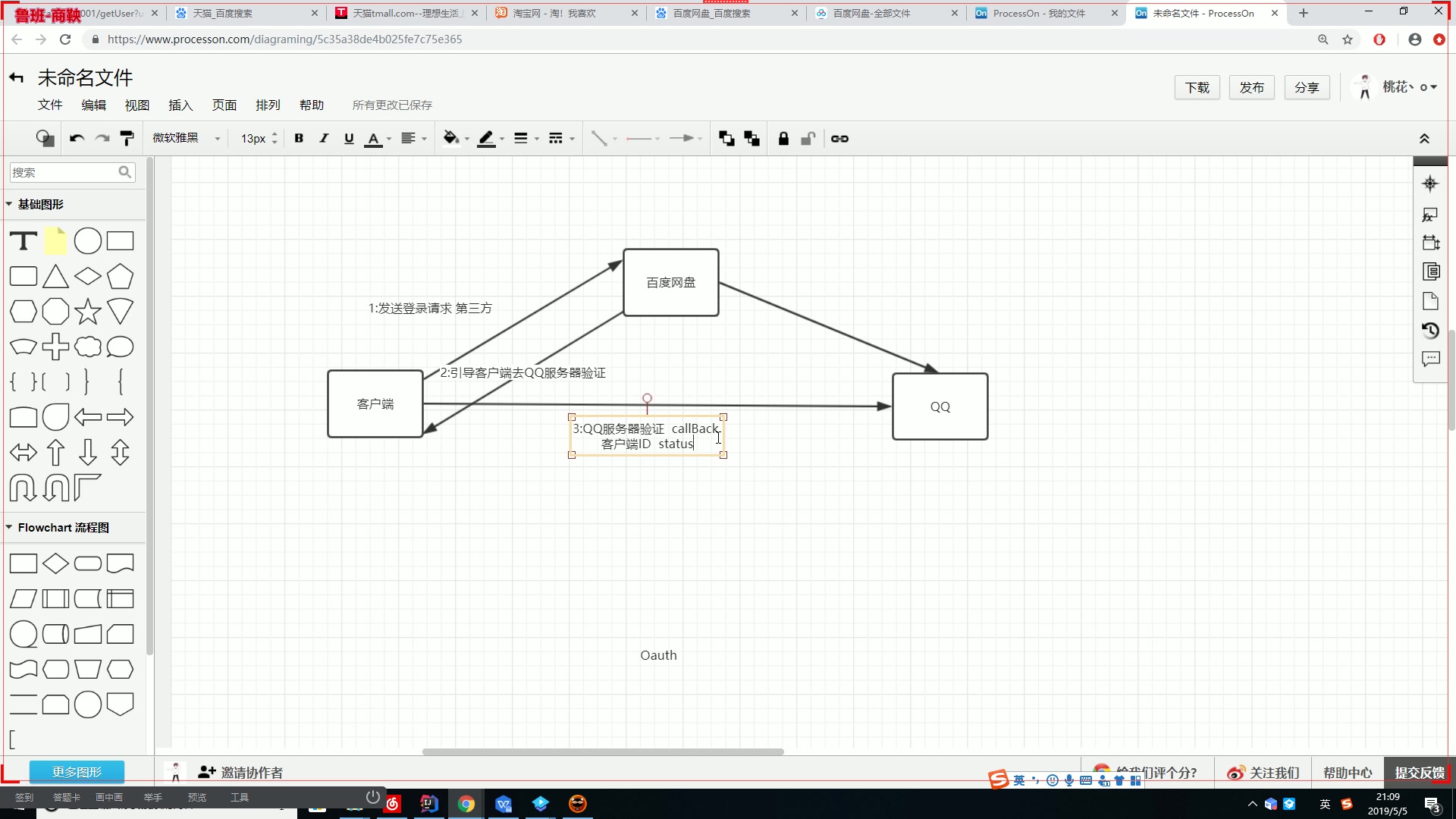This screenshot has width=1456, height=819.
Task: Click the 提交反馈 button
Action: 1419,772
